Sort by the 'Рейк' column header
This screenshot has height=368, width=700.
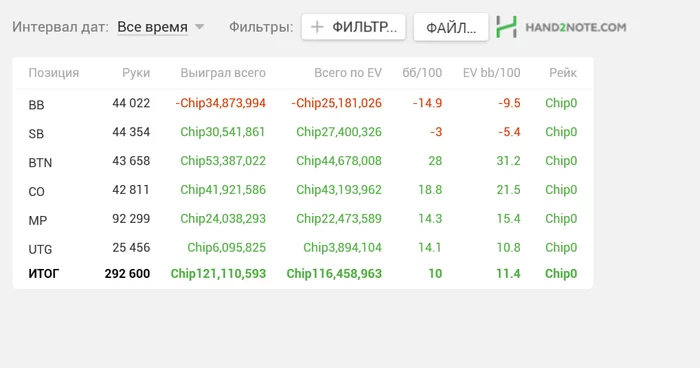[x=563, y=73]
